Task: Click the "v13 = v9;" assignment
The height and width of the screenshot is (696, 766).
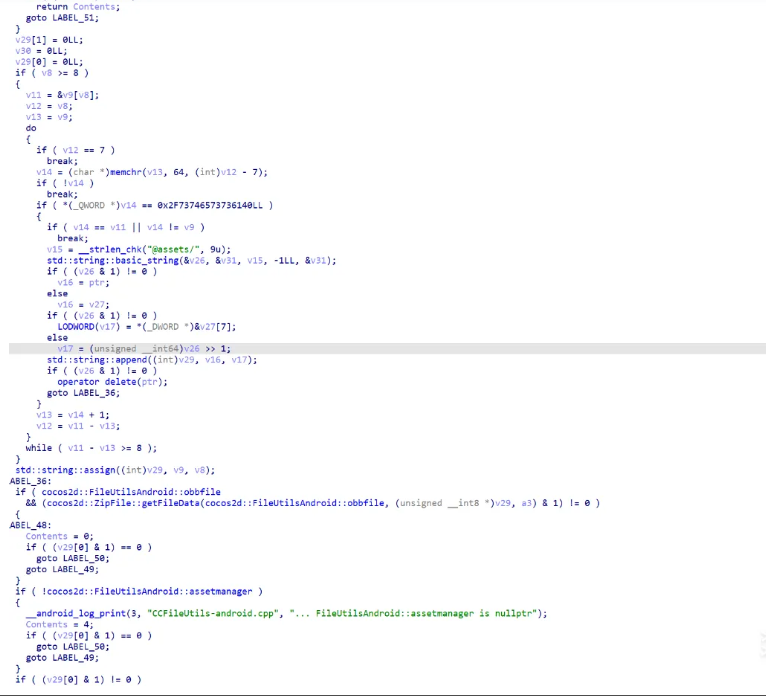Action: tap(49, 117)
